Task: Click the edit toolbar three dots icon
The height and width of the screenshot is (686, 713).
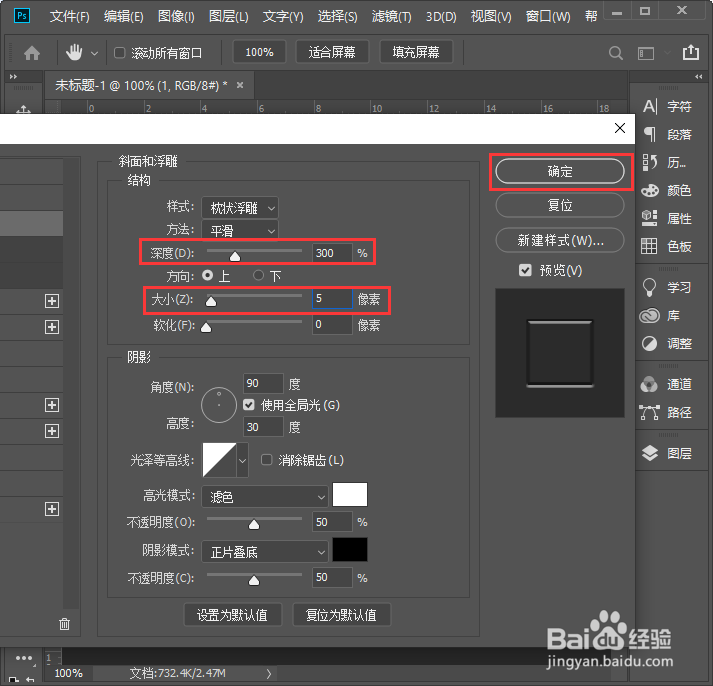Action: point(24,658)
